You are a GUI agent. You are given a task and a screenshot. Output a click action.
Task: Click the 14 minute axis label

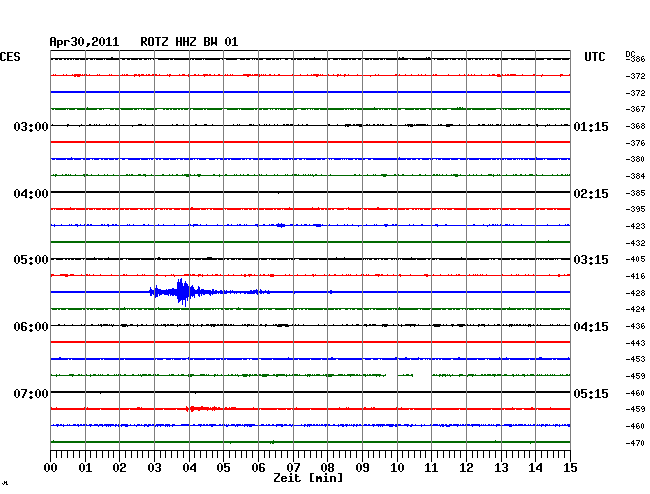coord(535,468)
